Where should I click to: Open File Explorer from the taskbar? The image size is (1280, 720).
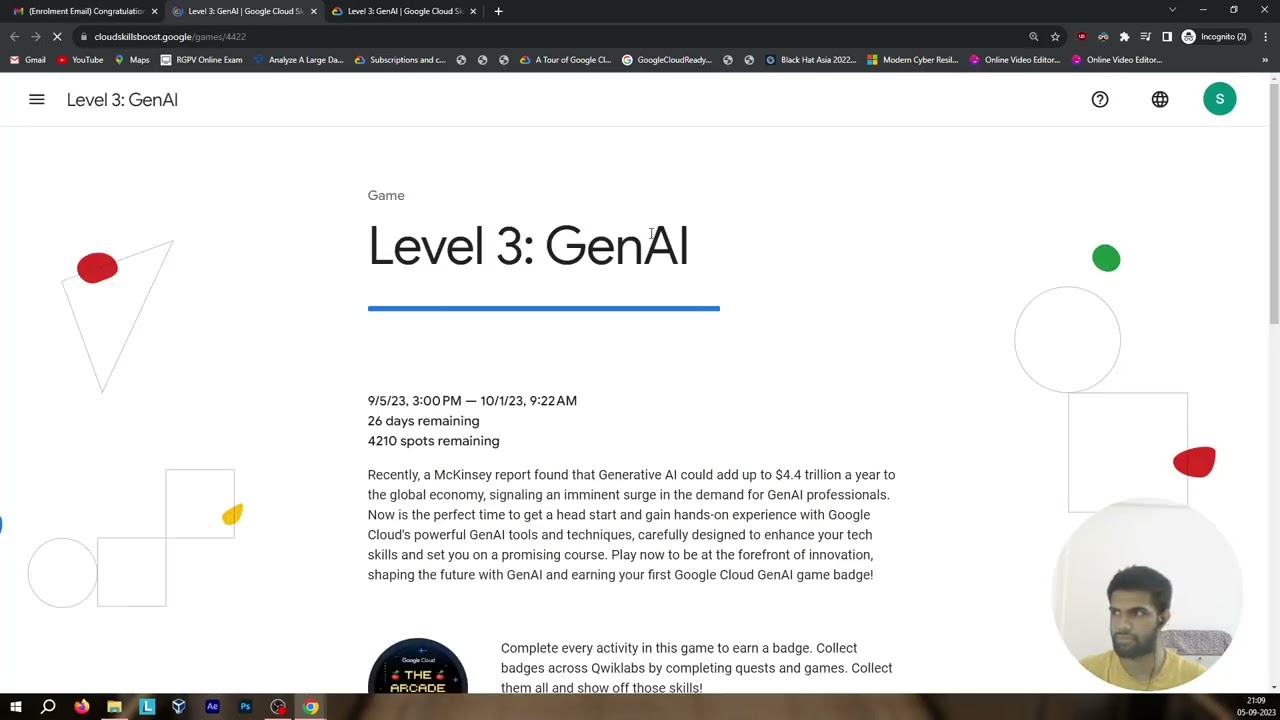pyautogui.click(x=114, y=707)
